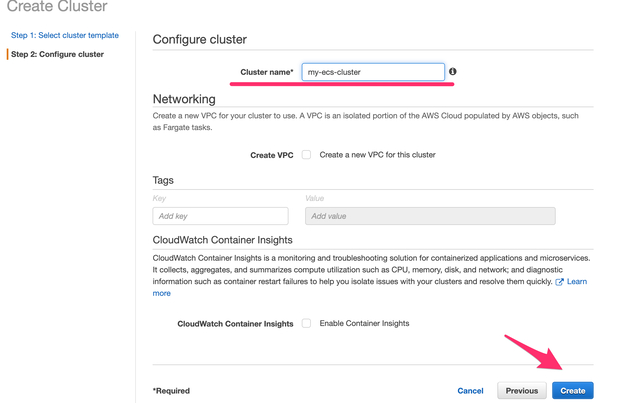
Task: Click the Create Cluster page title
Action: (x=57, y=7)
